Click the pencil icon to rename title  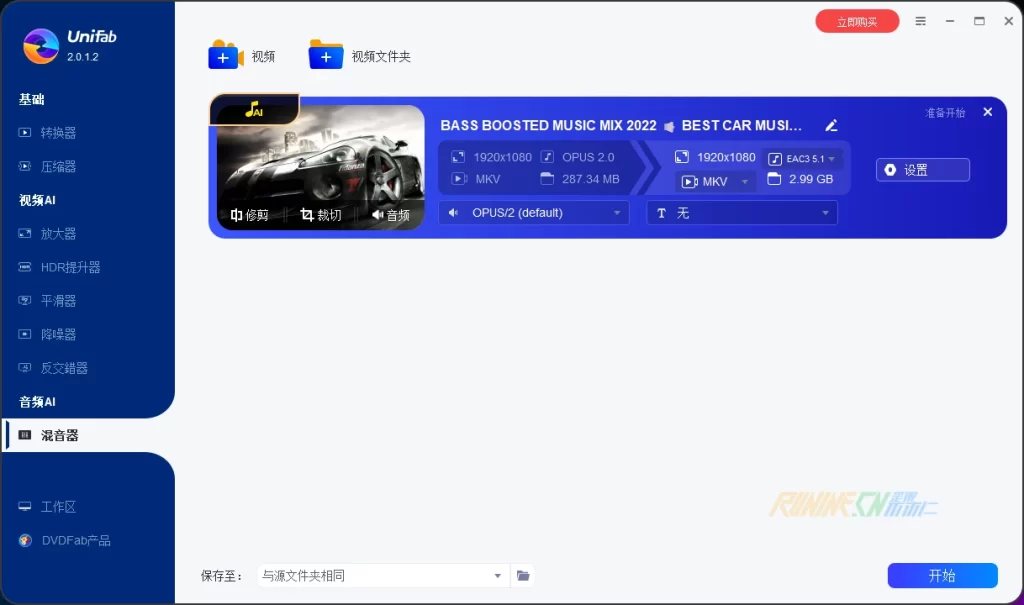831,126
